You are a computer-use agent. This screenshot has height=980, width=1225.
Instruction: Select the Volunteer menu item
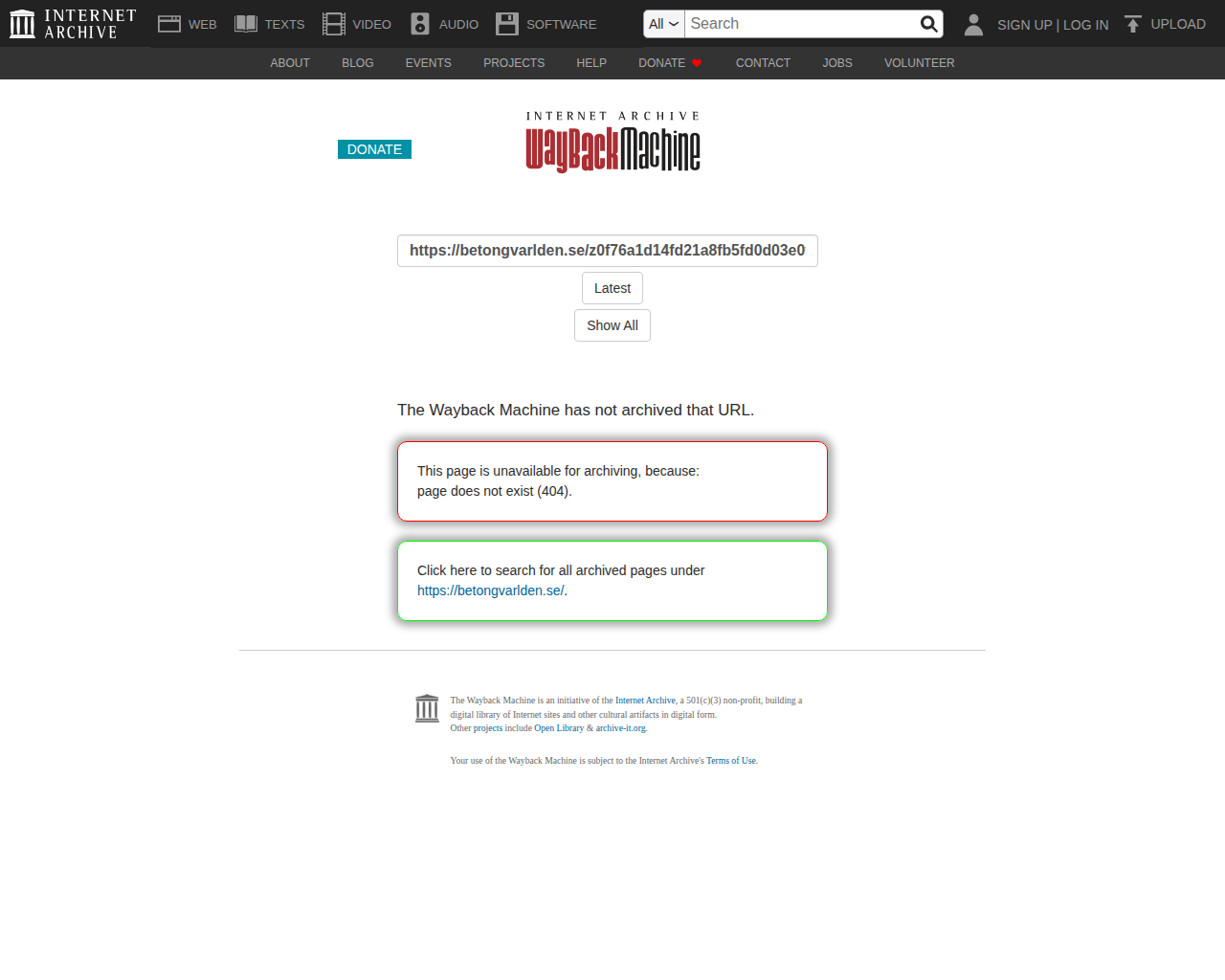pyautogui.click(x=920, y=63)
